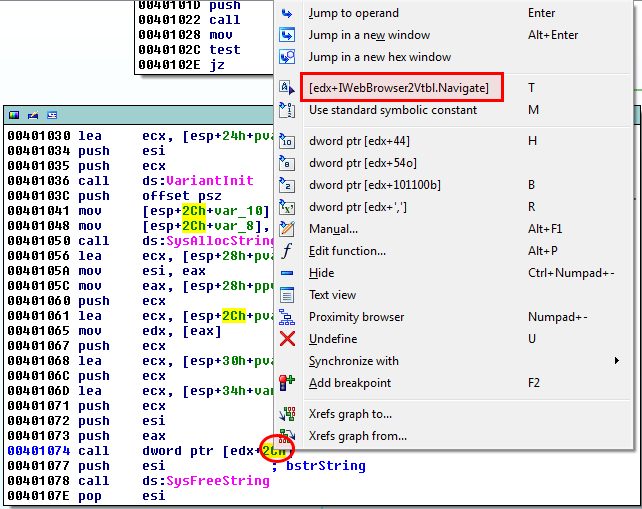Click the Jump in a new window icon
The height and width of the screenshot is (509, 642).
coord(288,35)
